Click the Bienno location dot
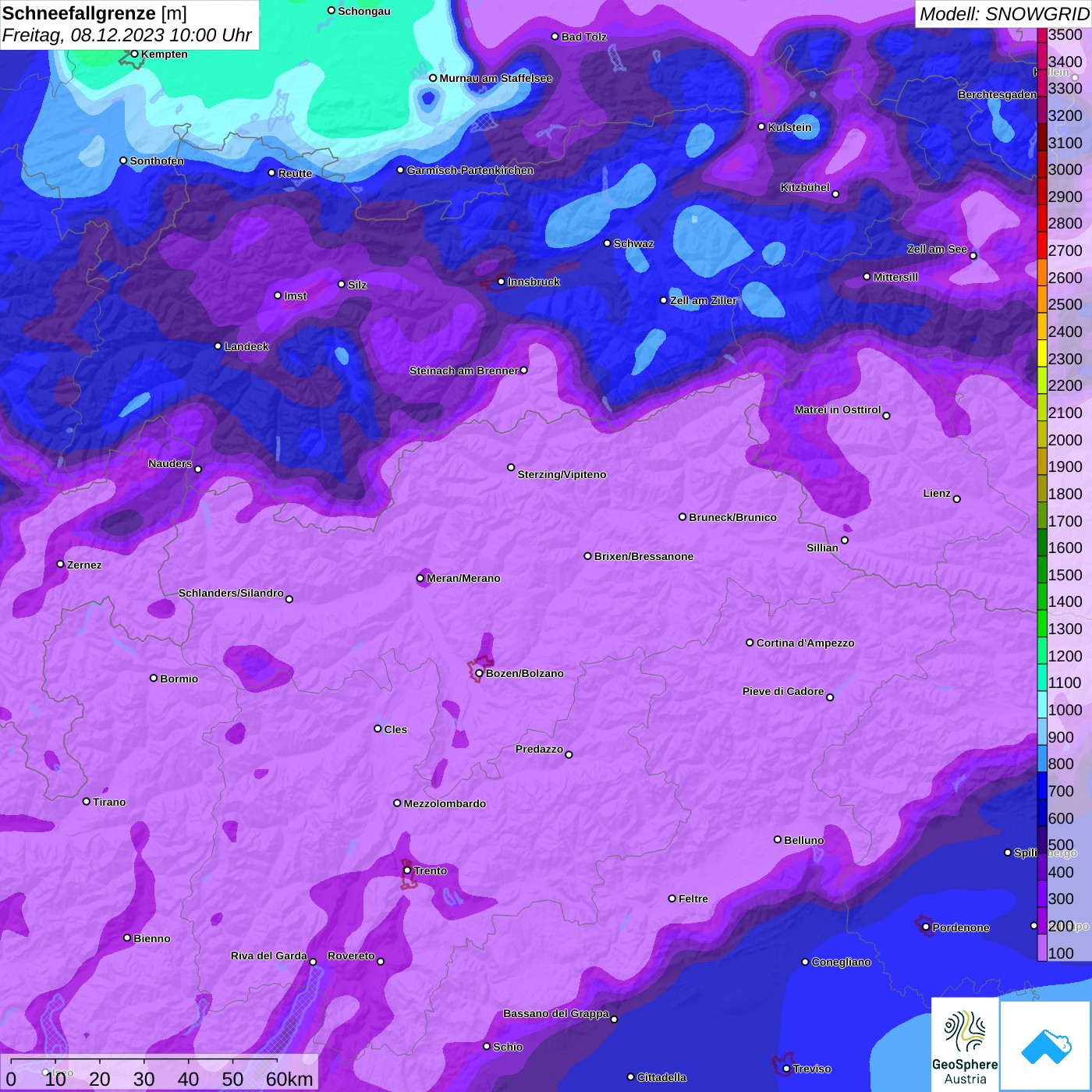The height and width of the screenshot is (1092, 1092). pyautogui.click(x=127, y=938)
